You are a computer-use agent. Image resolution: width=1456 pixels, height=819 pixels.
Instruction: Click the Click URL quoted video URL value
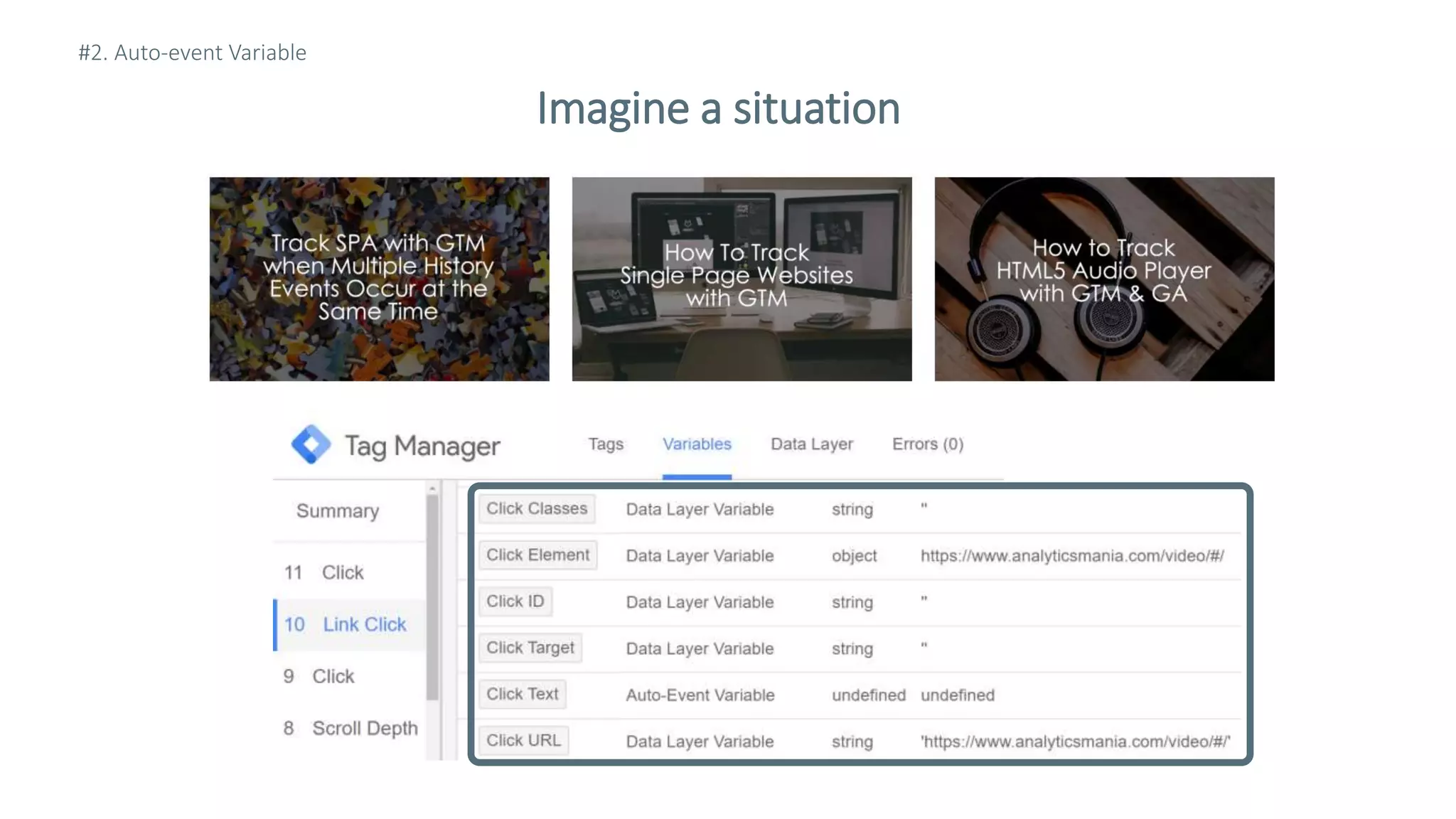pyautogui.click(x=1075, y=742)
